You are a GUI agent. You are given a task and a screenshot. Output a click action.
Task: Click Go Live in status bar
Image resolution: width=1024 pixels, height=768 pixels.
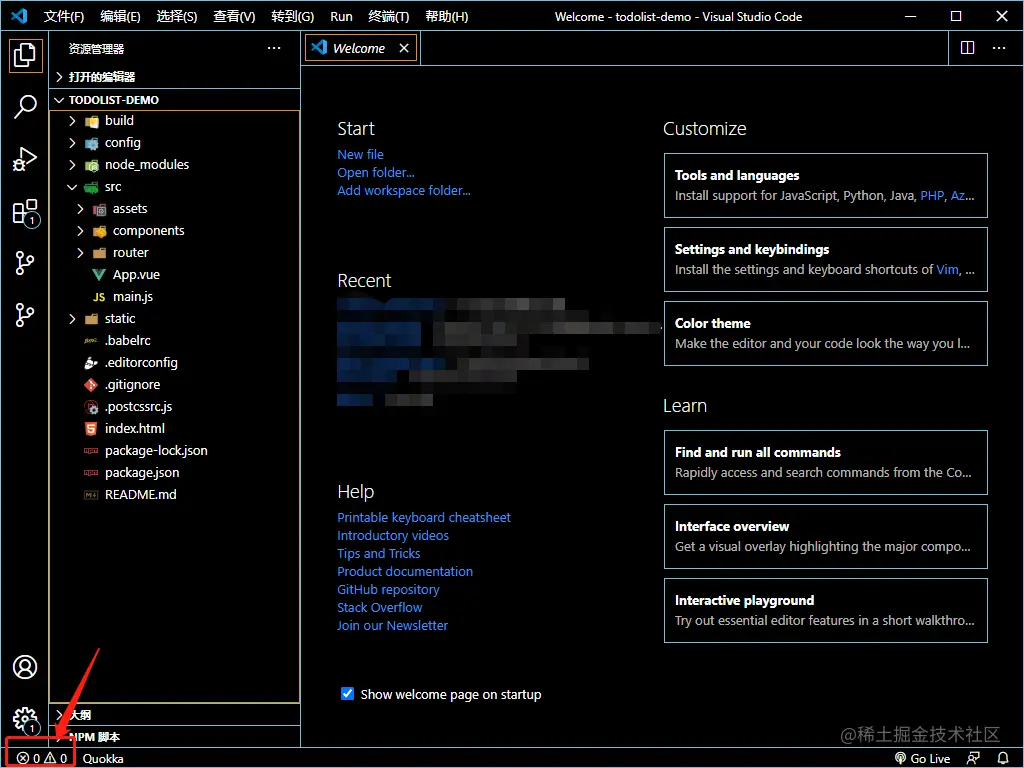(x=922, y=758)
